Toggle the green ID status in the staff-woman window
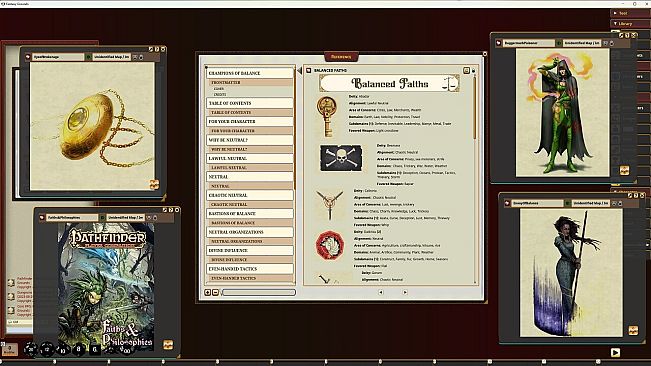The height and width of the screenshot is (366, 651). pyautogui.click(x=568, y=203)
